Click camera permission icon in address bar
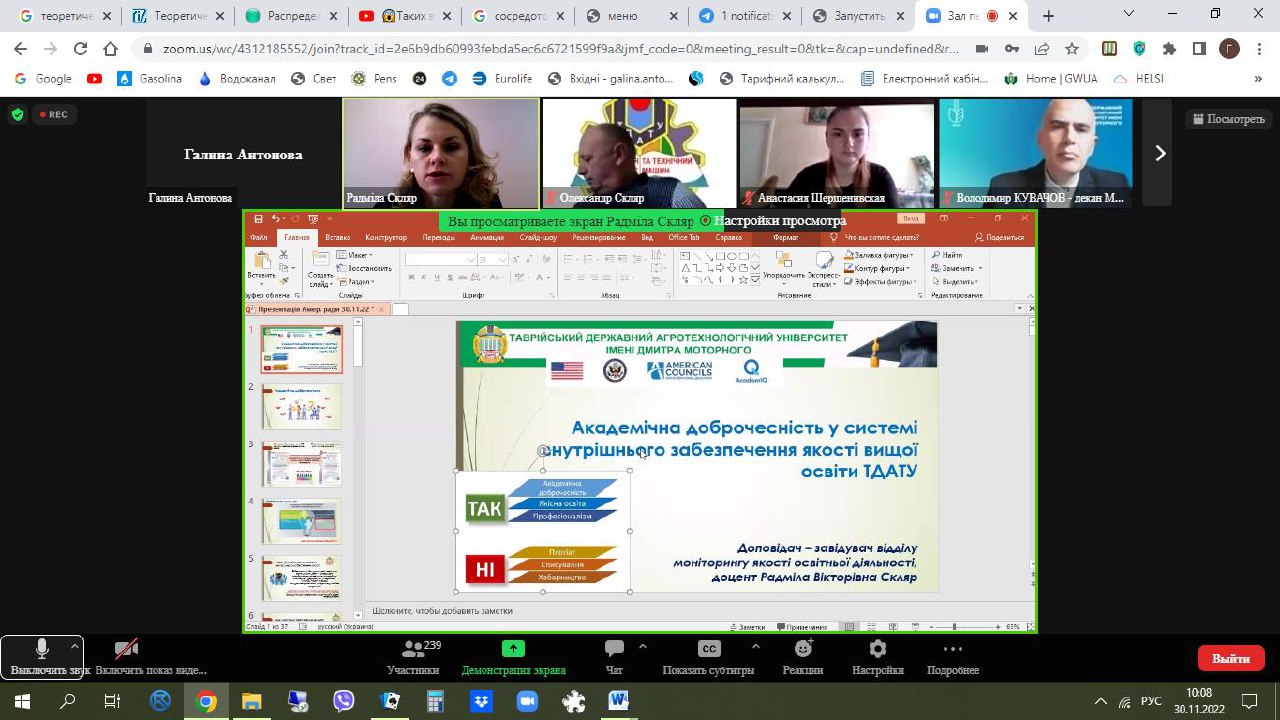Image resolution: width=1280 pixels, height=720 pixels. pyautogui.click(x=982, y=49)
